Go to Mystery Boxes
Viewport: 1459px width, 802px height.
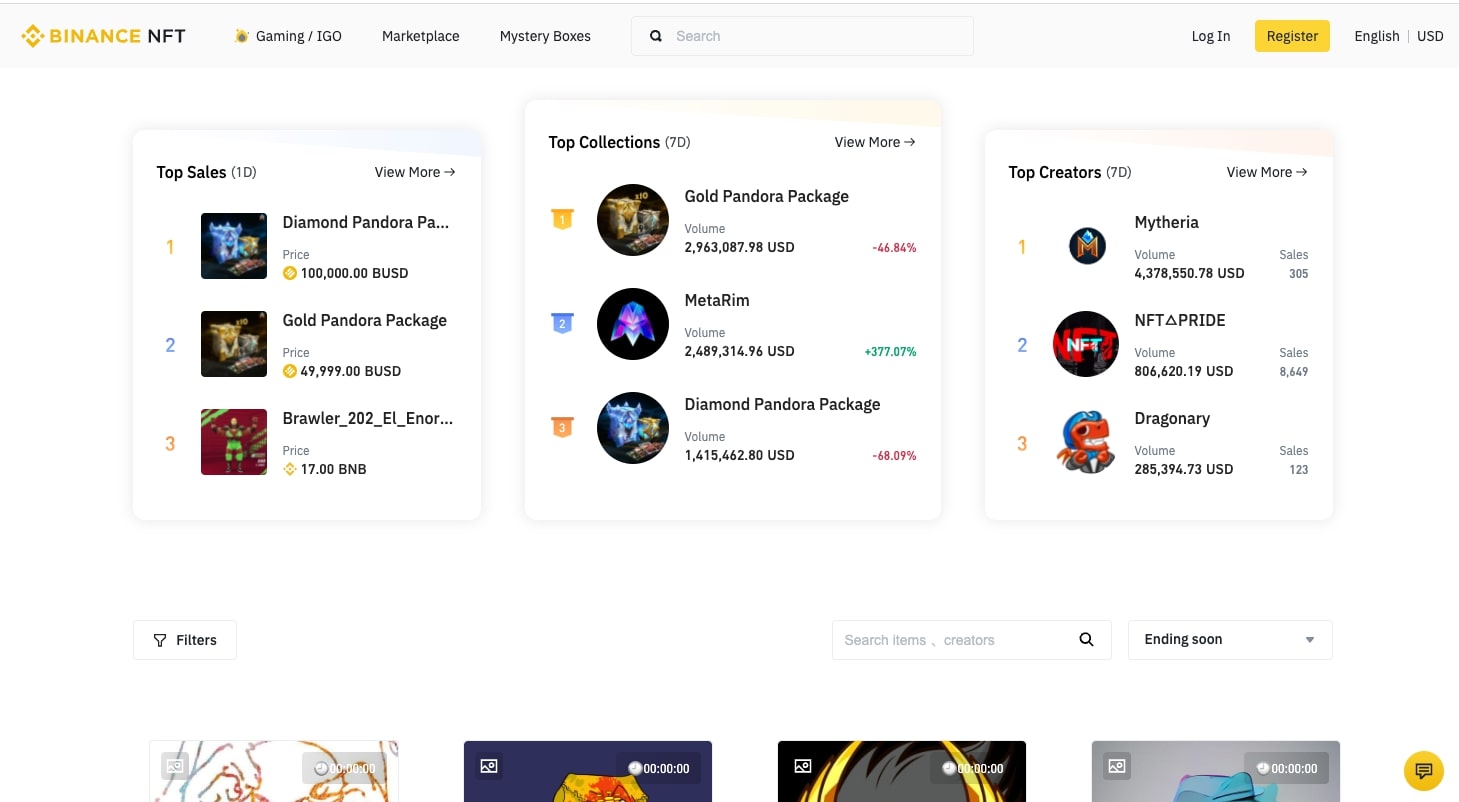(545, 36)
